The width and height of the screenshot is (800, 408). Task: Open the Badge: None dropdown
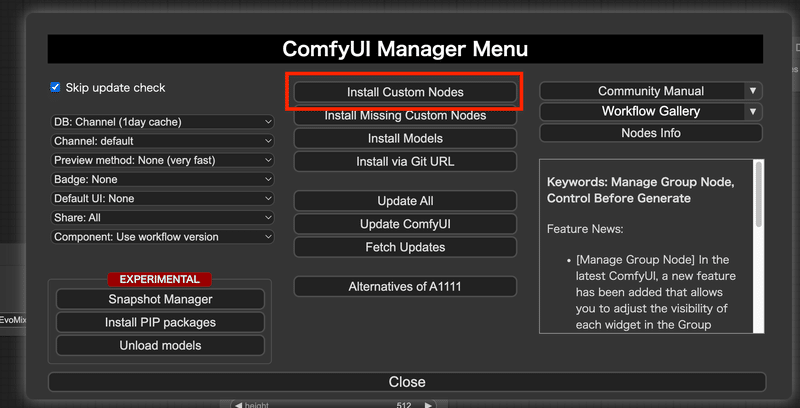click(x=162, y=180)
